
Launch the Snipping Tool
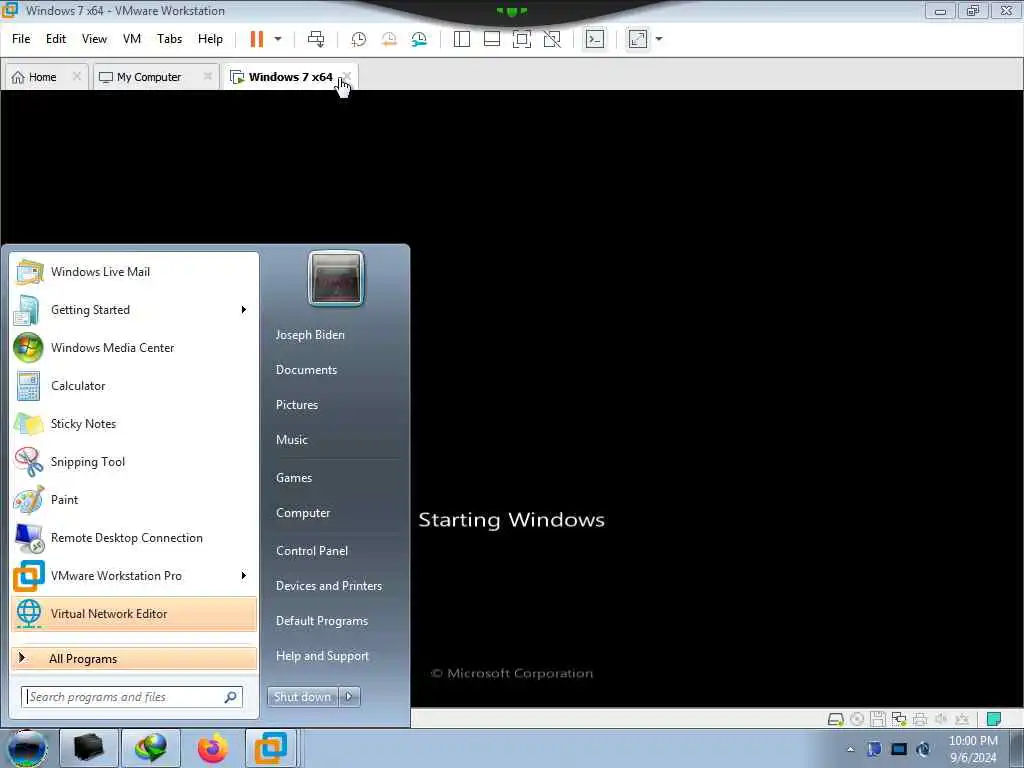click(x=135, y=462)
